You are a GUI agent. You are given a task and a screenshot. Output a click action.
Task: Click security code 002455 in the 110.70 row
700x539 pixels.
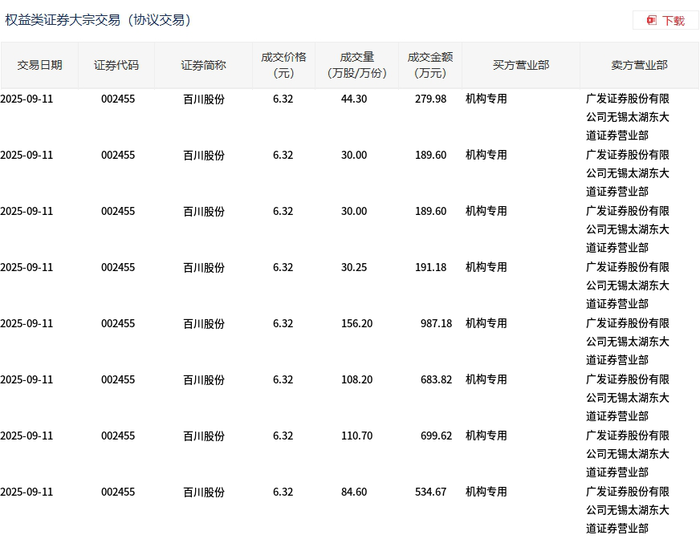point(118,435)
